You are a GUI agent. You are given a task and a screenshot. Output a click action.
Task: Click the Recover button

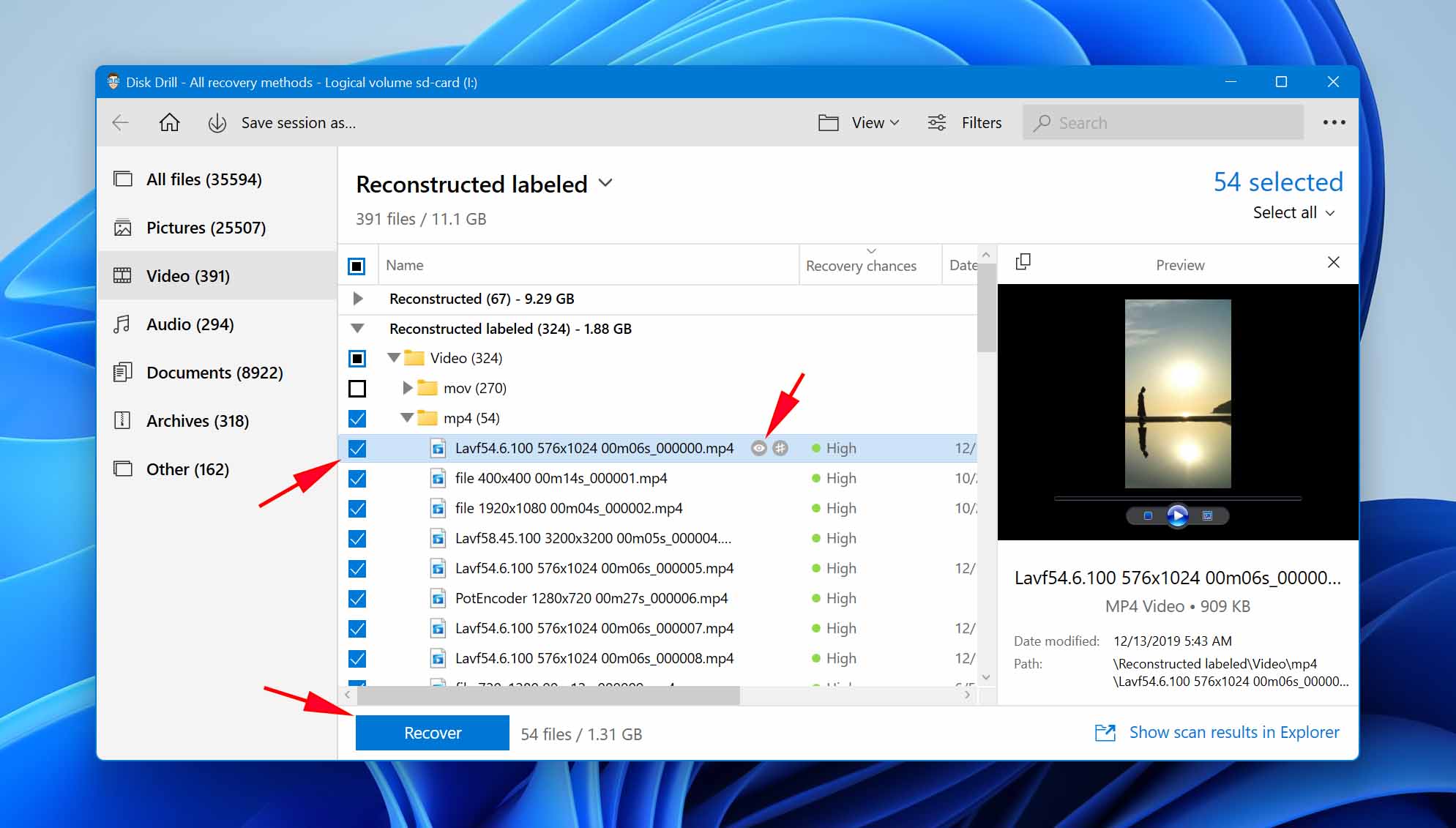pyautogui.click(x=432, y=733)
